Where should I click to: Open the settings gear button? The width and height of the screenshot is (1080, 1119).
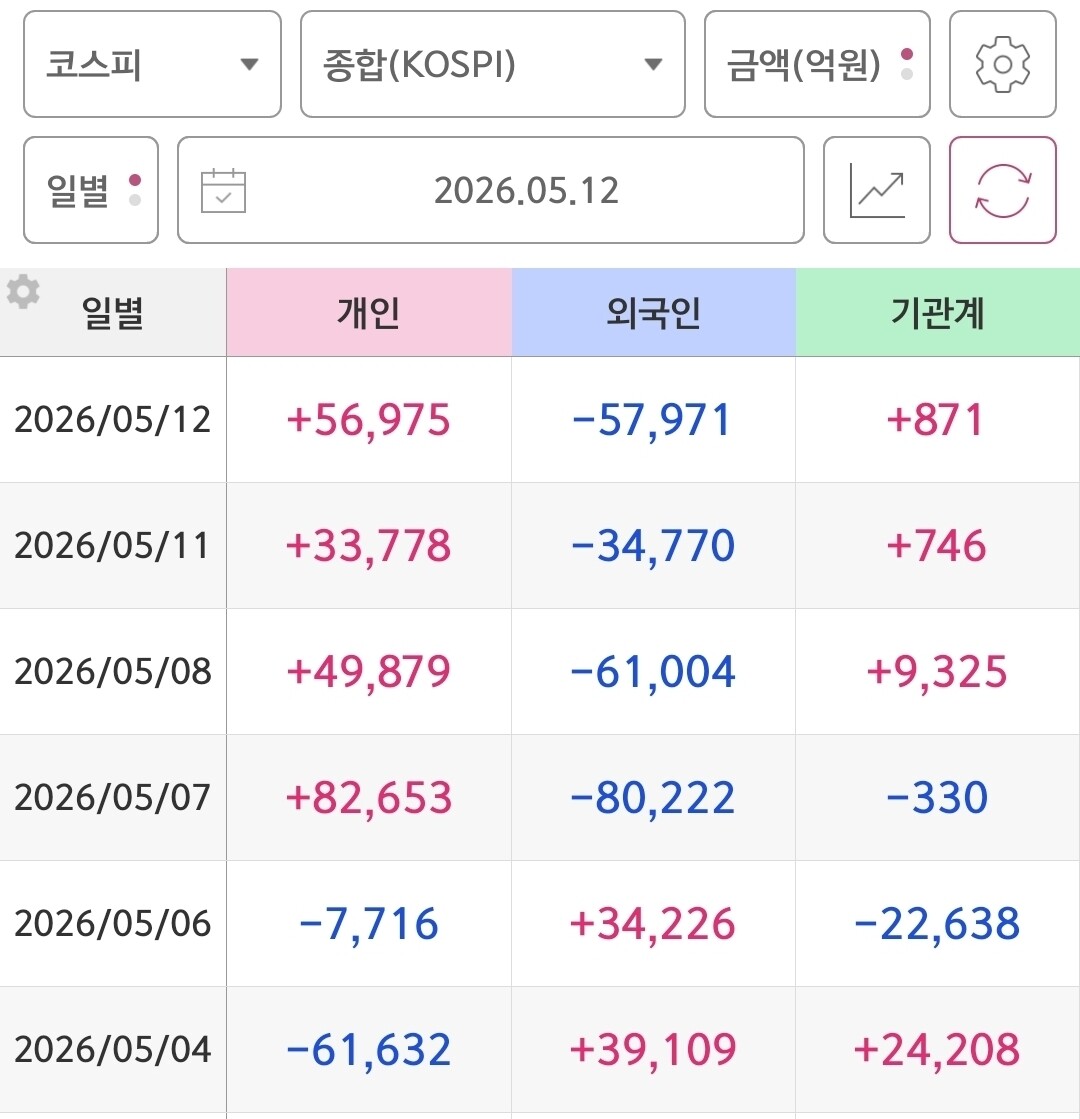pyautogui.click(x=1002, y=64)
